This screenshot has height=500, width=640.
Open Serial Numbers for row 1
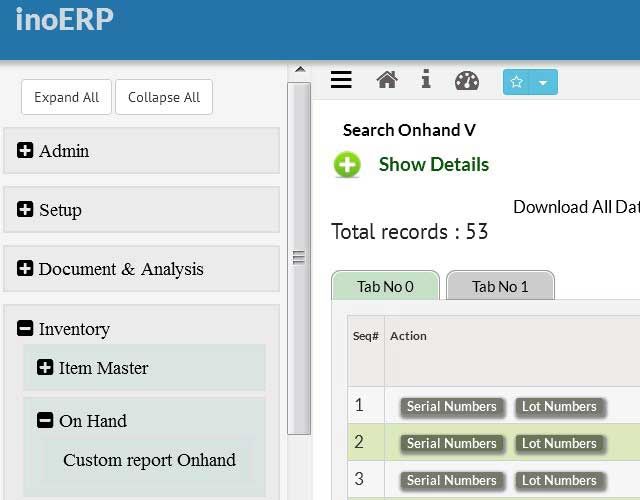452,407
